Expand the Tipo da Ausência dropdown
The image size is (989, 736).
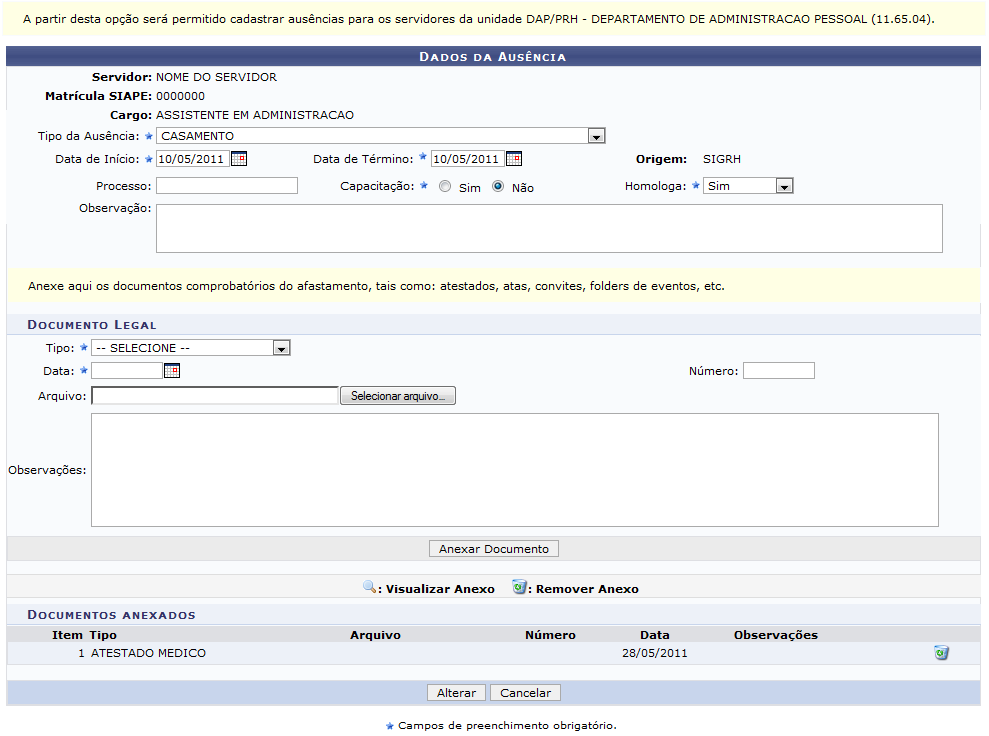(x=596, y=136)
